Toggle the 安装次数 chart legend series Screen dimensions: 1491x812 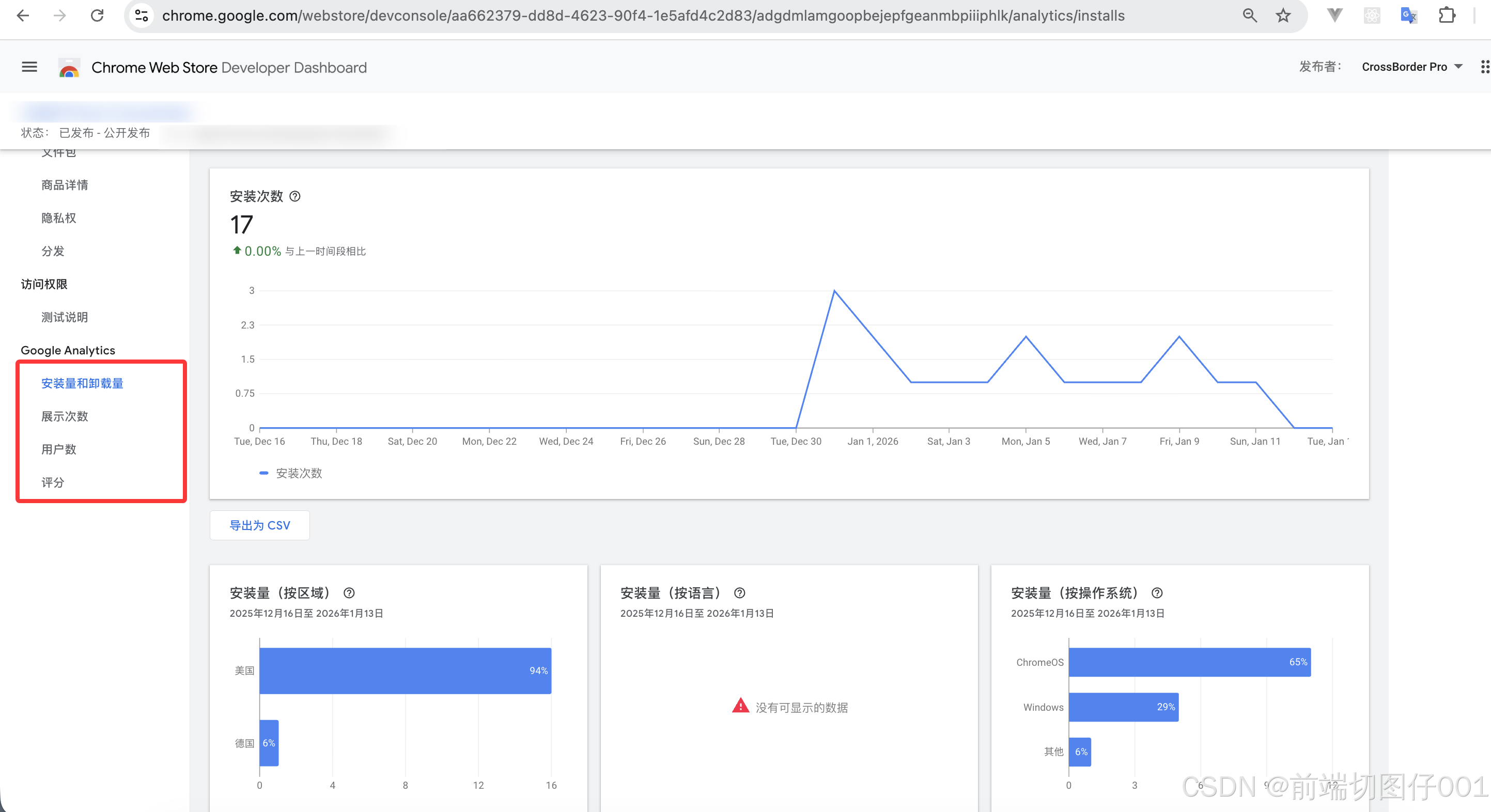[291, 473]
